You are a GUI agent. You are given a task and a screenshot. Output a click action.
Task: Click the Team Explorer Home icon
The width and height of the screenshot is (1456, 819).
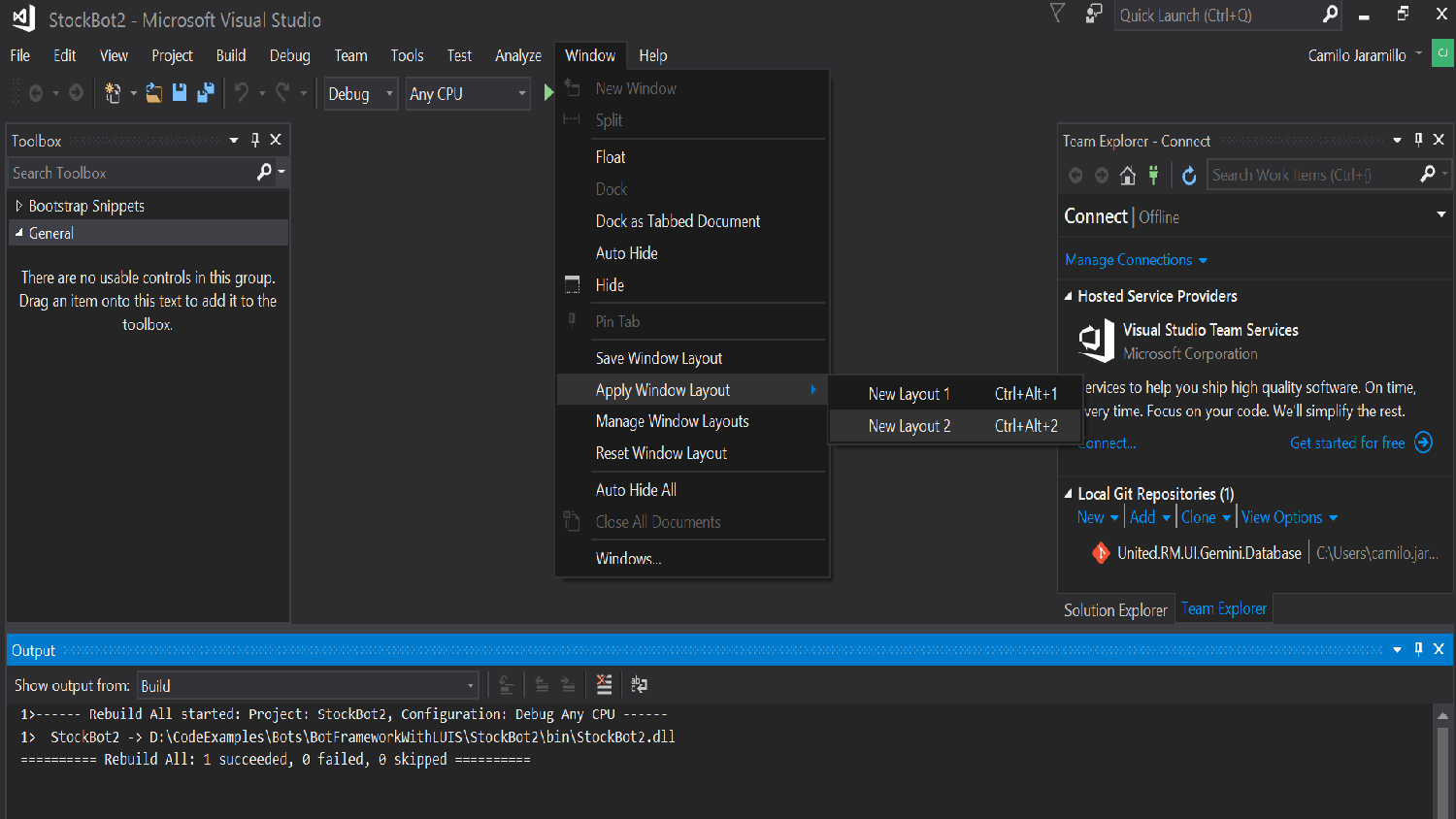1127,175
